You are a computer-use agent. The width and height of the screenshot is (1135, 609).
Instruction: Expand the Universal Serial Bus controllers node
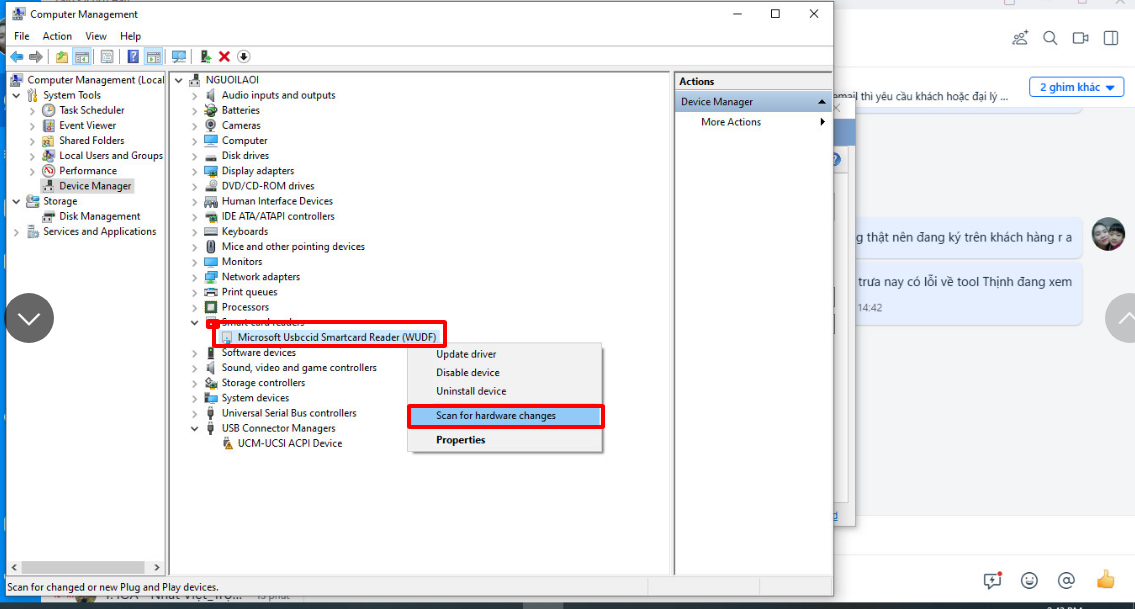point(194,413)
